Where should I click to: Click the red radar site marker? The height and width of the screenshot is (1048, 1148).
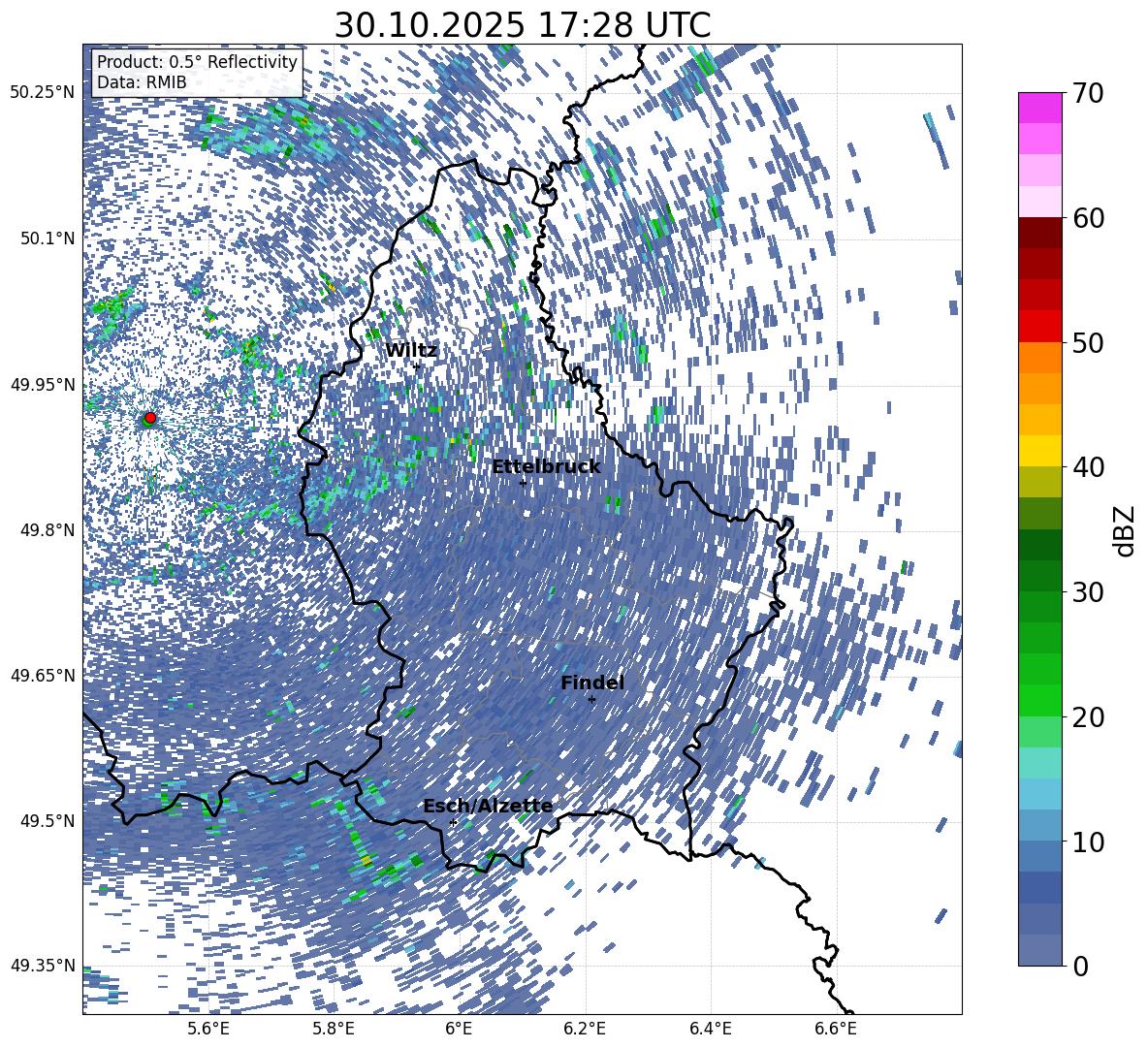[x=150, y=417]
